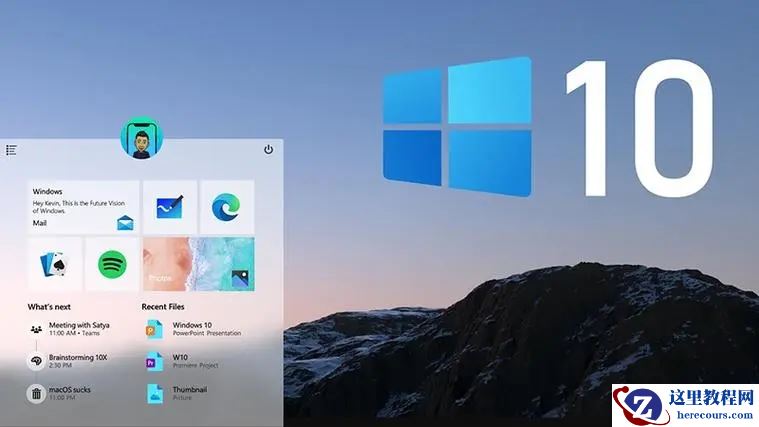Click the Thumbnail picture file icon
The image size is (759, 427).
pyautogui.click(x=155, y=394)
